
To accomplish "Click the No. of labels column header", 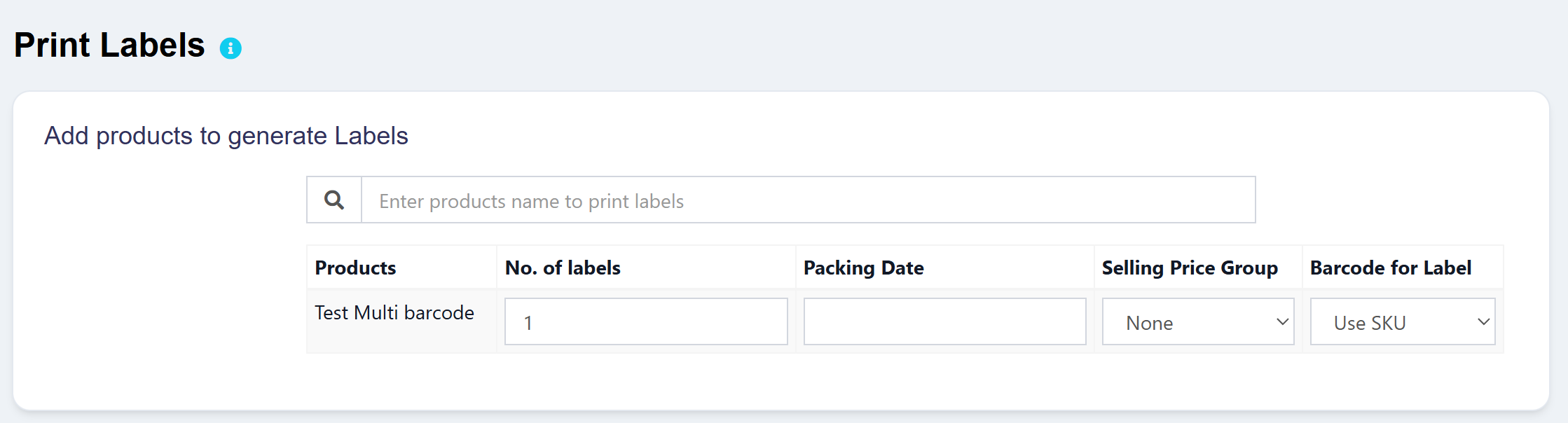I will (x=563, y=267).
